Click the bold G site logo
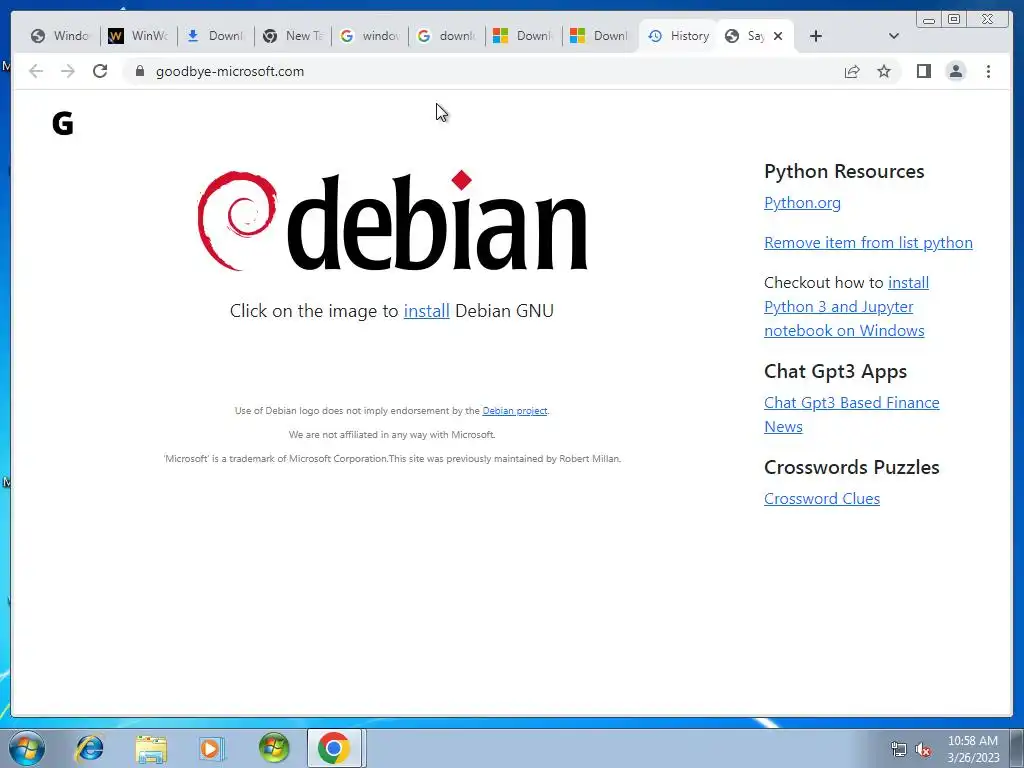Viewport: 1024px width, 768px height. pos(63,123)
